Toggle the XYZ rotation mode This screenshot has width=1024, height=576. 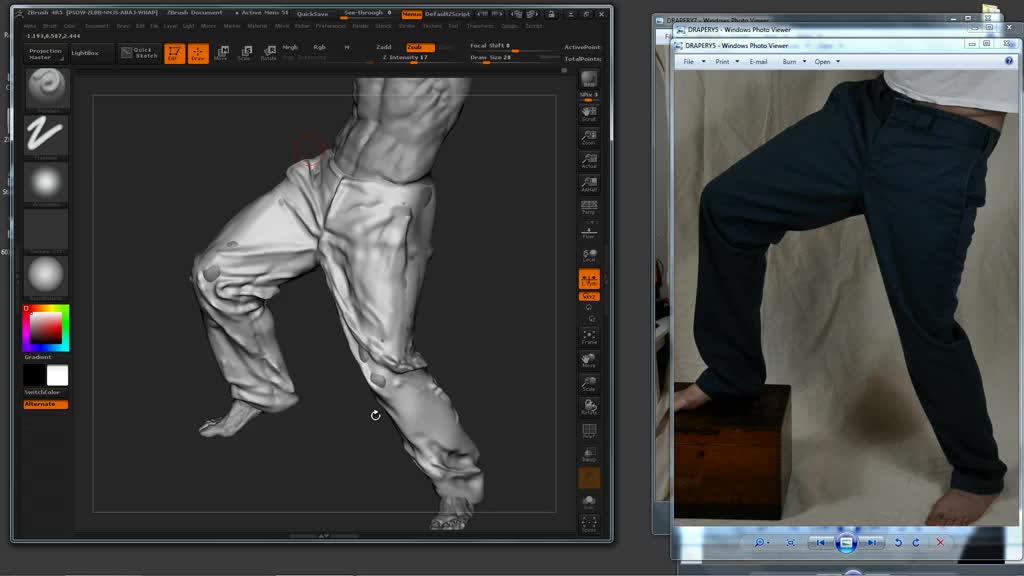tap(589, 296)
